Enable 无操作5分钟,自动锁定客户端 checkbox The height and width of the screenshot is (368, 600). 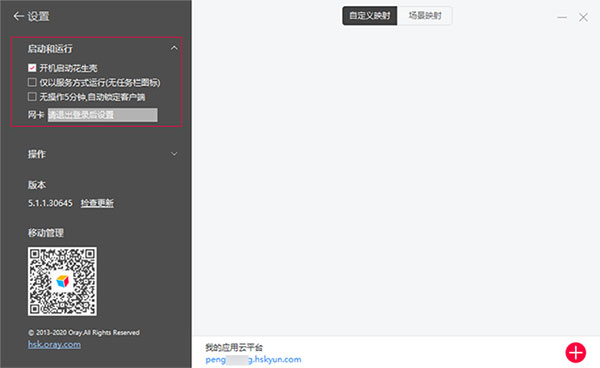coord(32,97)
